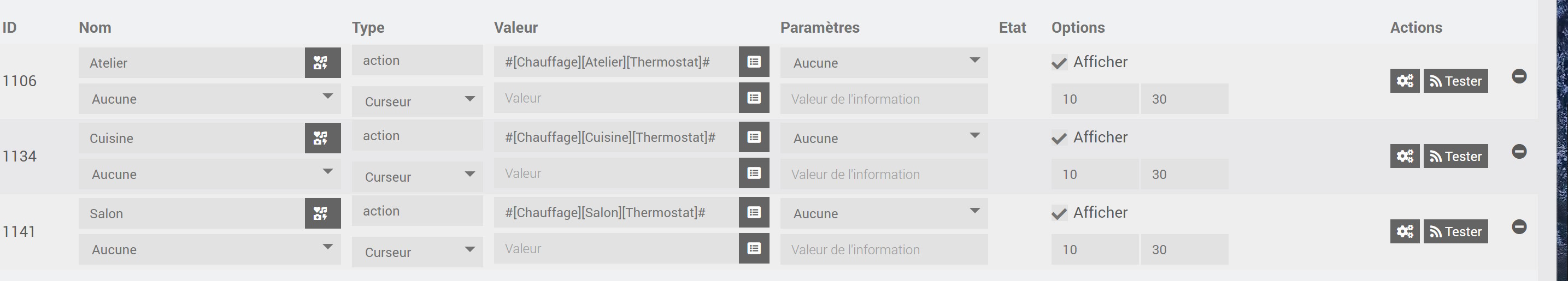Image resolution: width=1568 pixels, height=281 pixels.
Task: Toggle the Afficher checkbox for Cuisine
Action: pos(1059,138)
